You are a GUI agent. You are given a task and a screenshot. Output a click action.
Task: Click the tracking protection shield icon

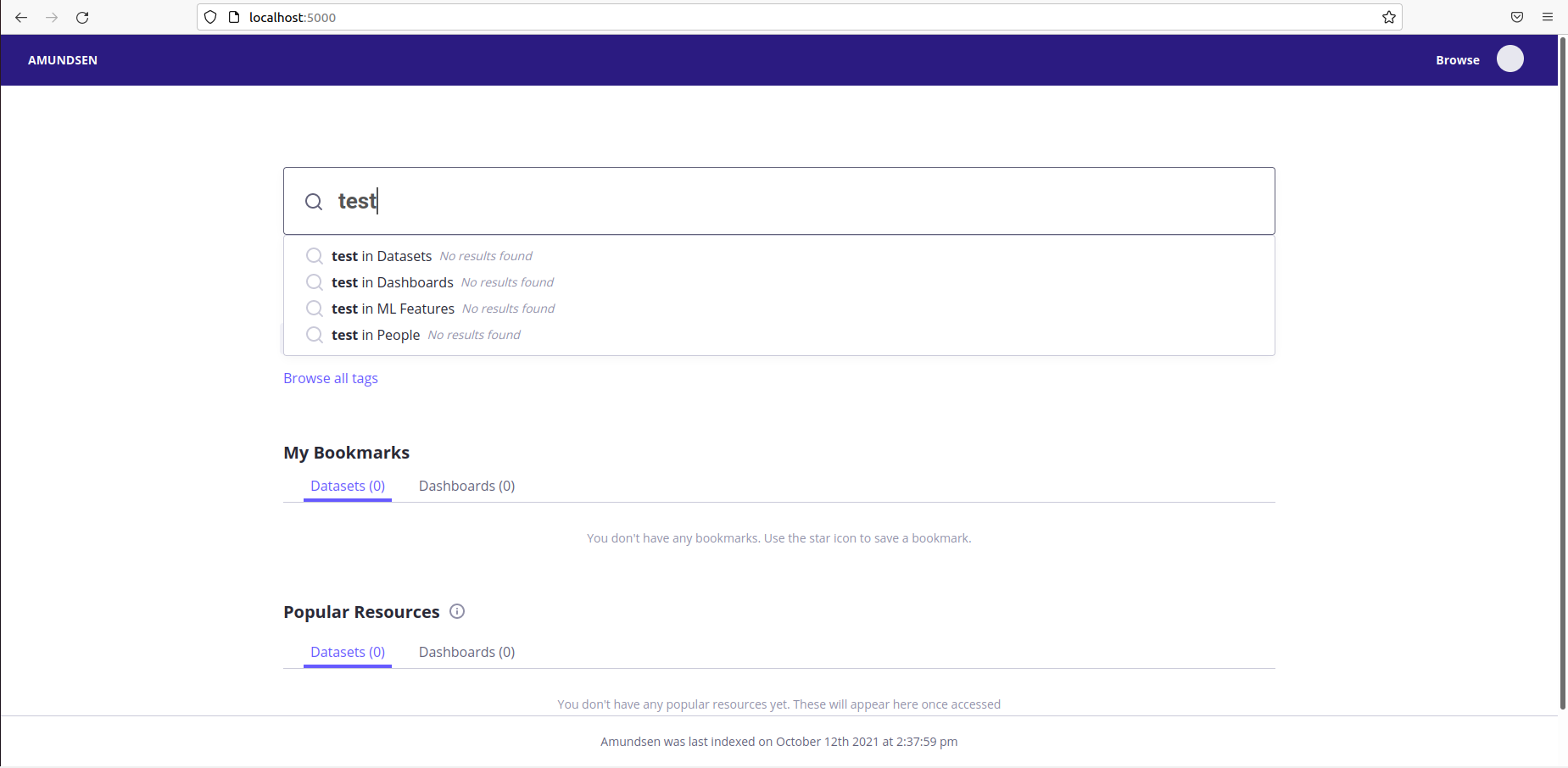pyautogui.click(x=209, y=17)
